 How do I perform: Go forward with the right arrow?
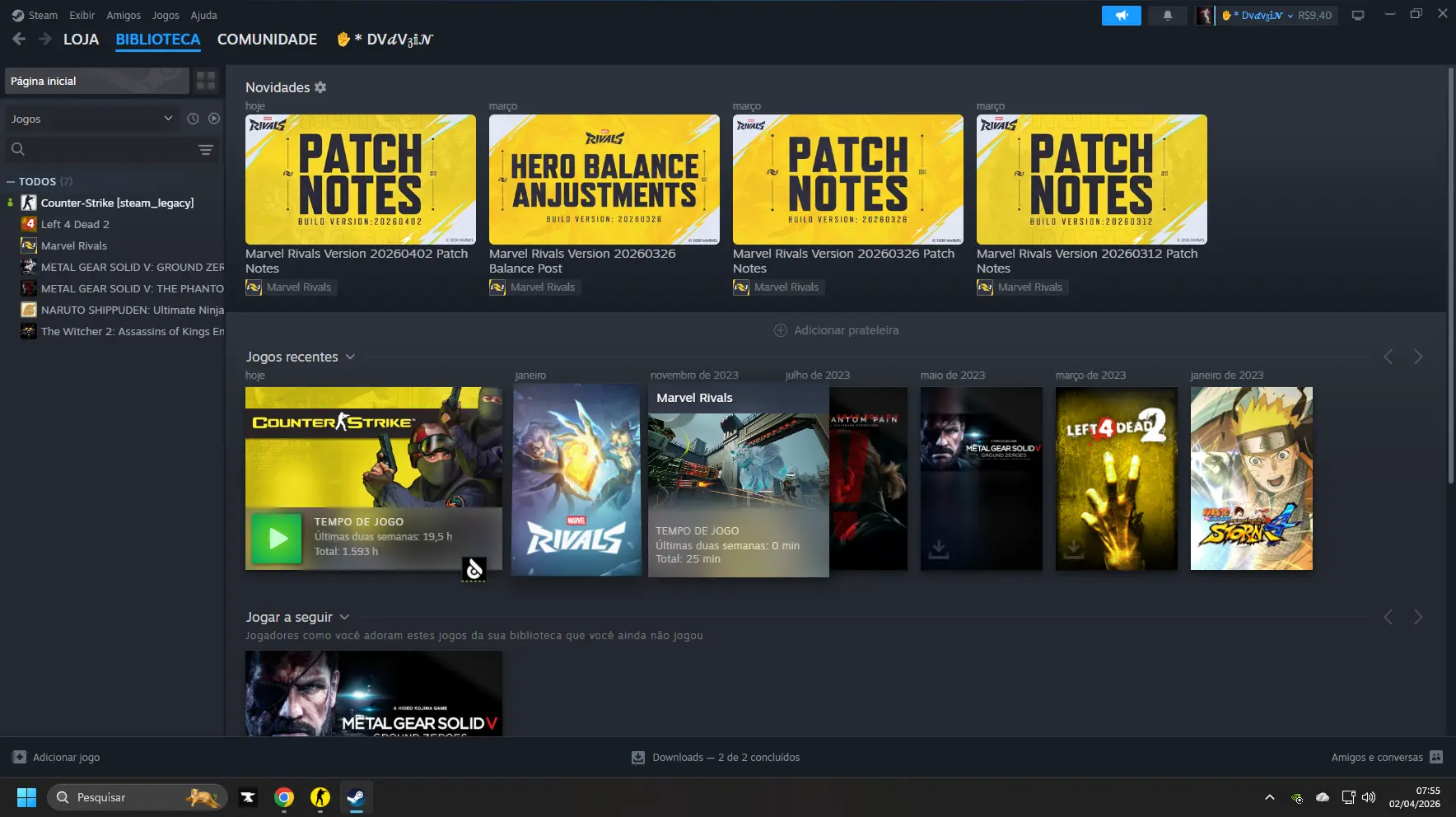coord(45,39)
